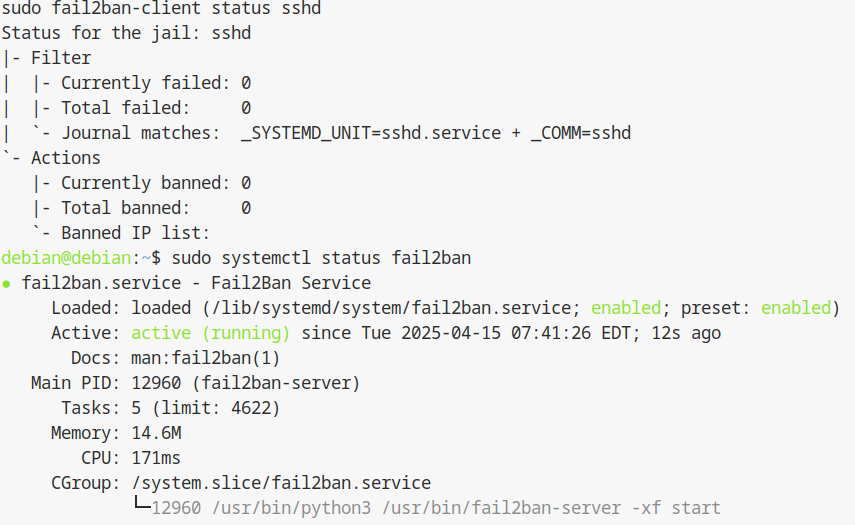Click the "Filter" tree heading
This screenshot has width=855, height=525.
pyautogui.click(x=61, y=58)
